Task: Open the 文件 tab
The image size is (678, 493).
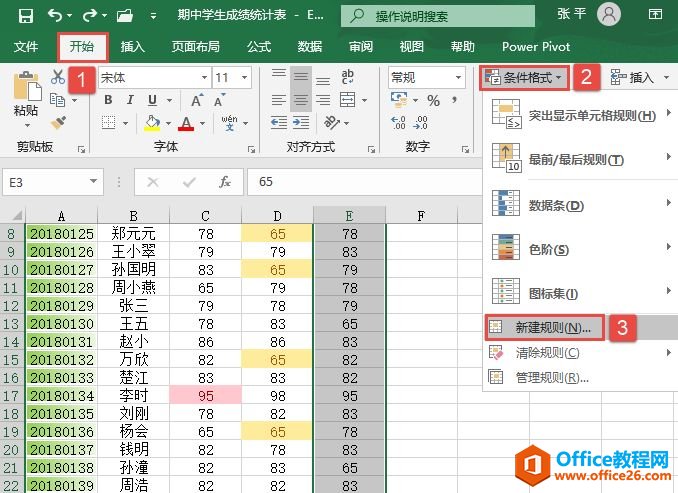Action: (x=26, y=46)
